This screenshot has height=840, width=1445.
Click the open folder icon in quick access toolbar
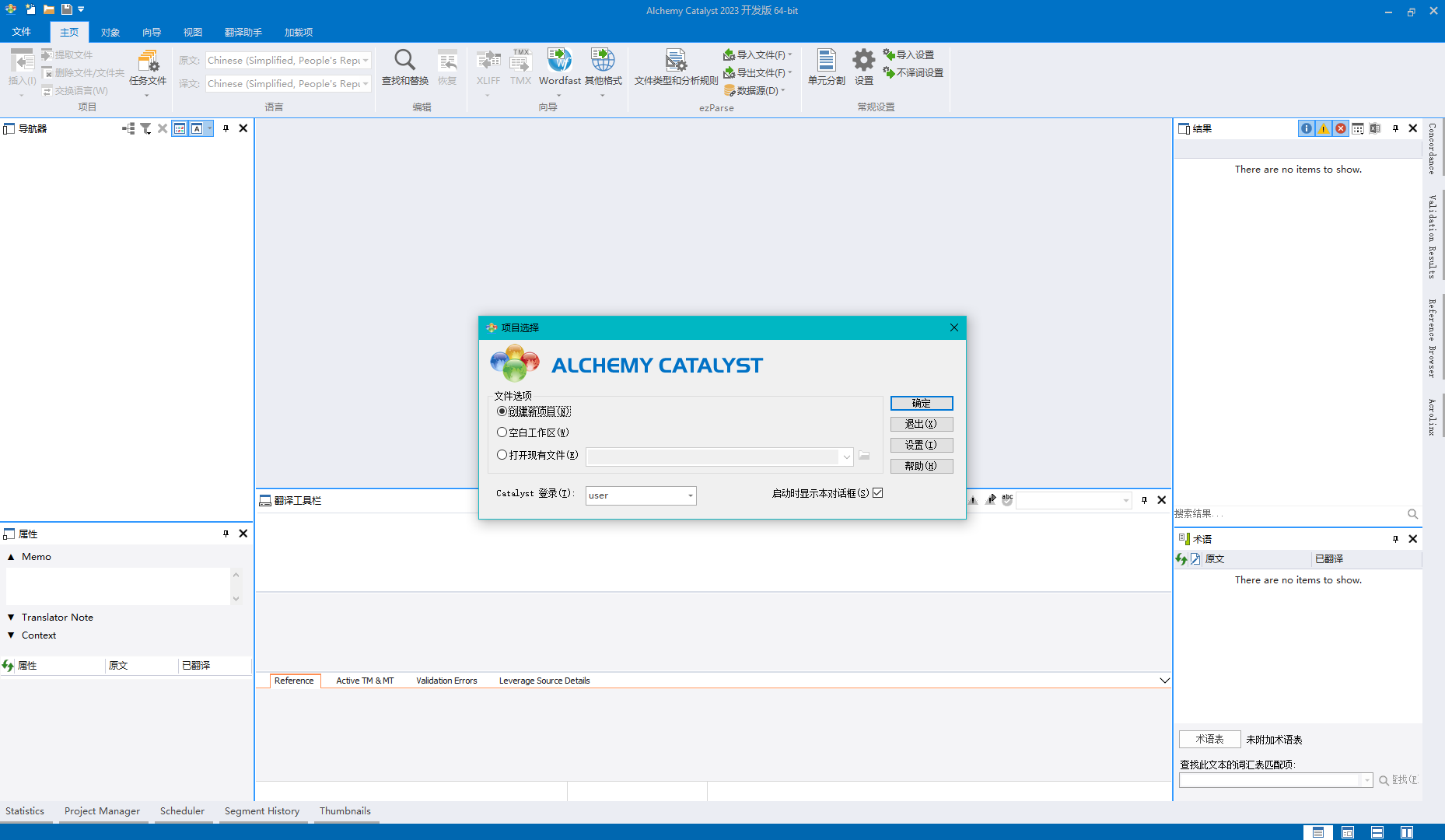coord(48,9)
